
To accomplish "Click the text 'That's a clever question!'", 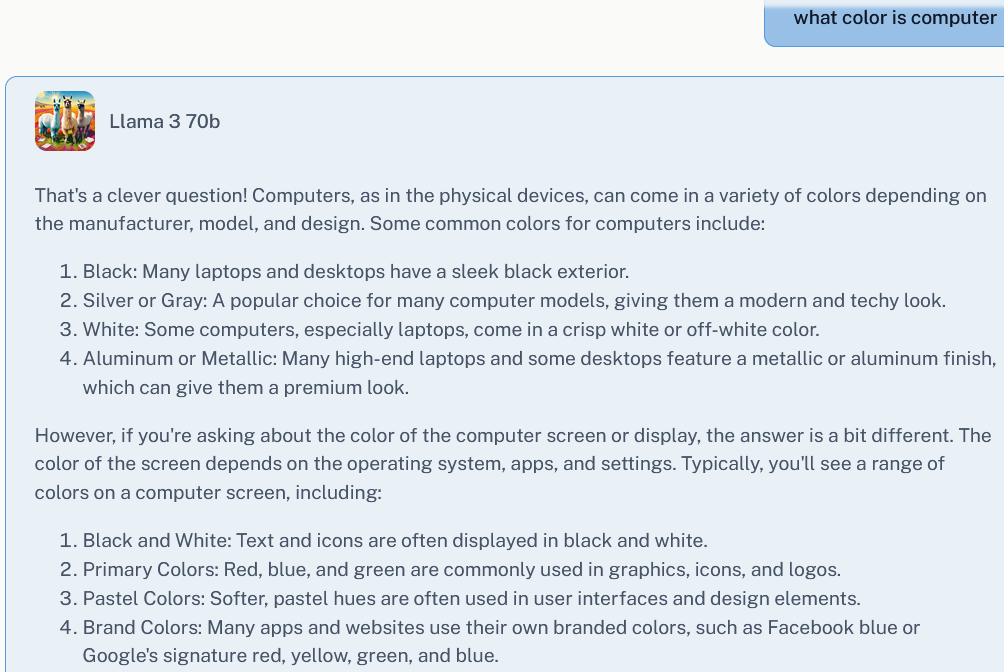I will click(141, 195).
